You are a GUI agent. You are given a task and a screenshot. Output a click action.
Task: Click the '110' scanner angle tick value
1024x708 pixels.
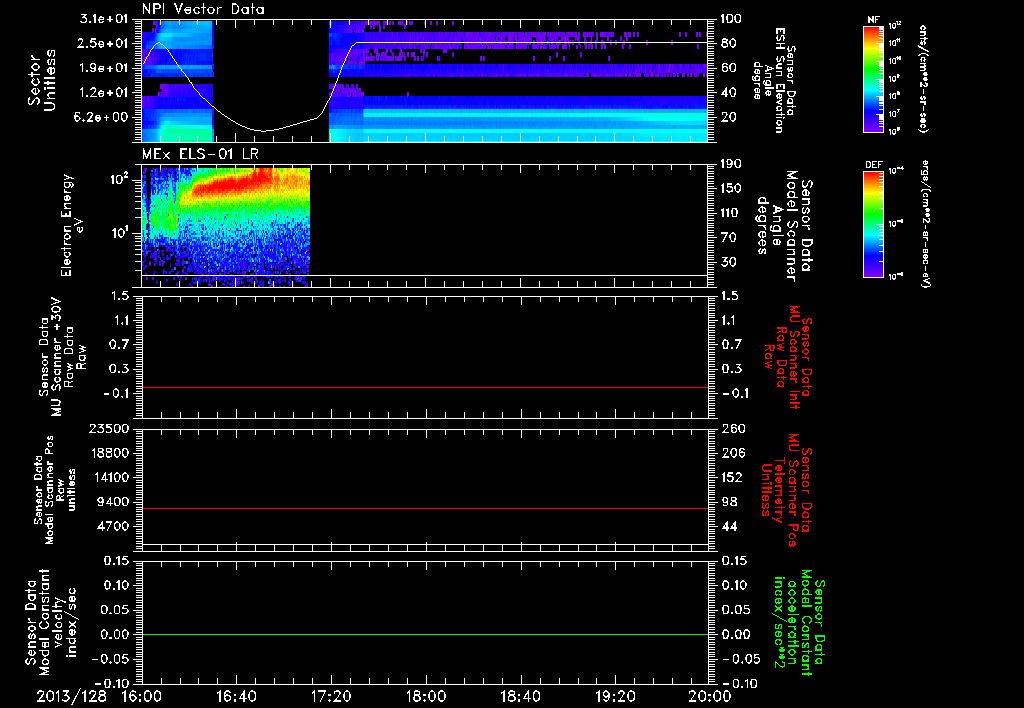coord(731,213)
